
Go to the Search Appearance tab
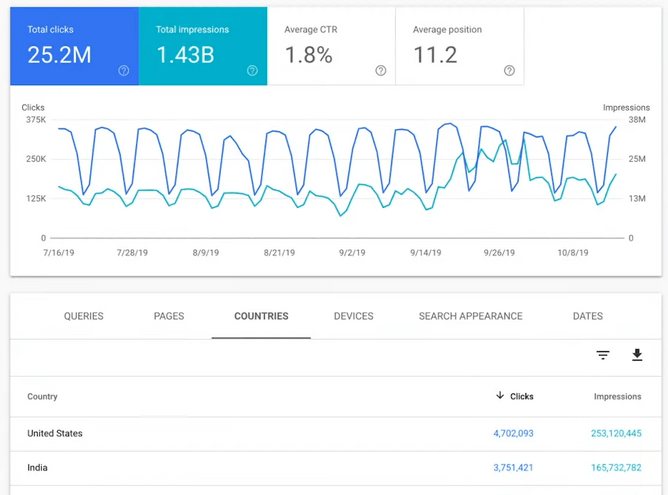pos(470,316)
